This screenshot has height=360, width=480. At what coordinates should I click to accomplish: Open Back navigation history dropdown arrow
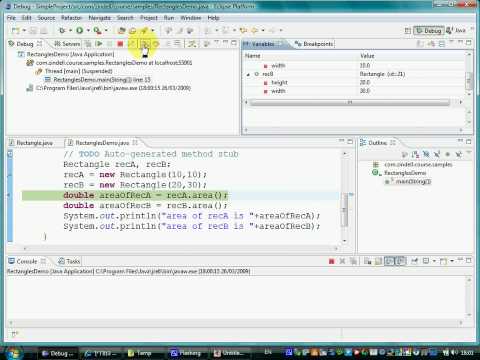pyautogui.click(x=263, y=31)
